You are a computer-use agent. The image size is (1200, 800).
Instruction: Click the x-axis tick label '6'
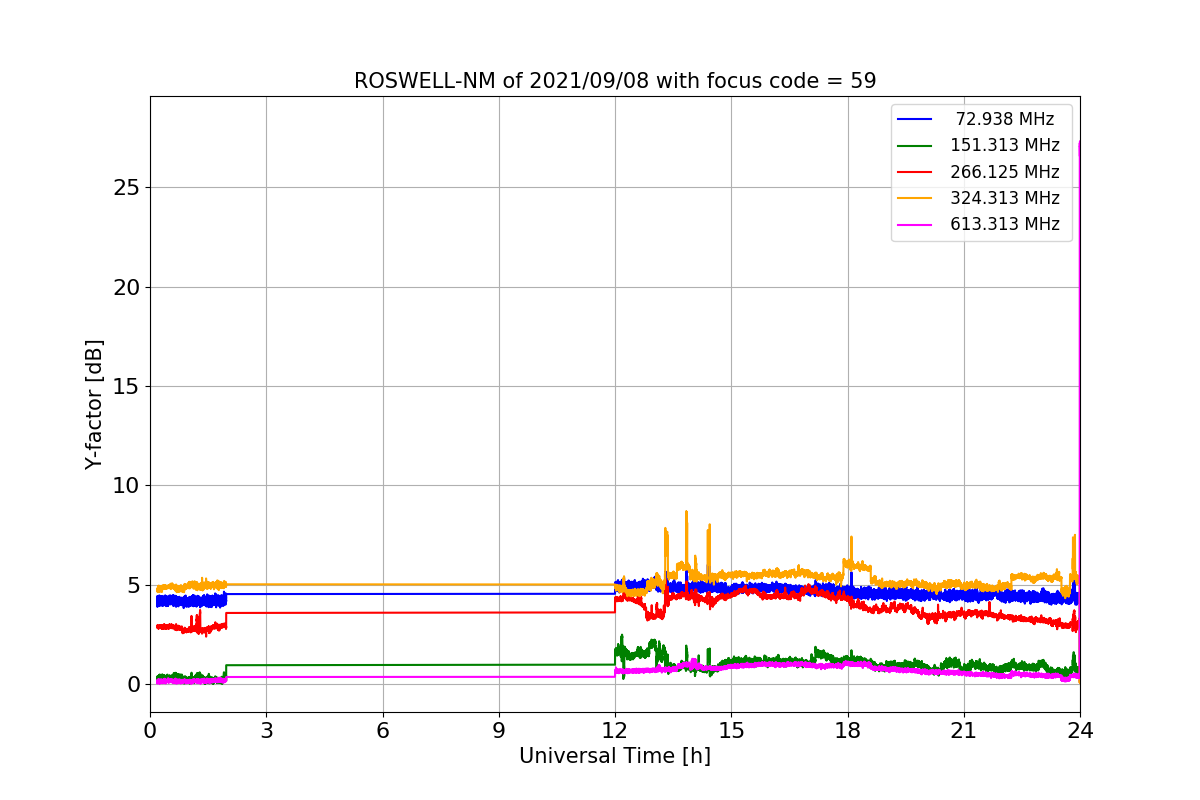tap(383, 730)
